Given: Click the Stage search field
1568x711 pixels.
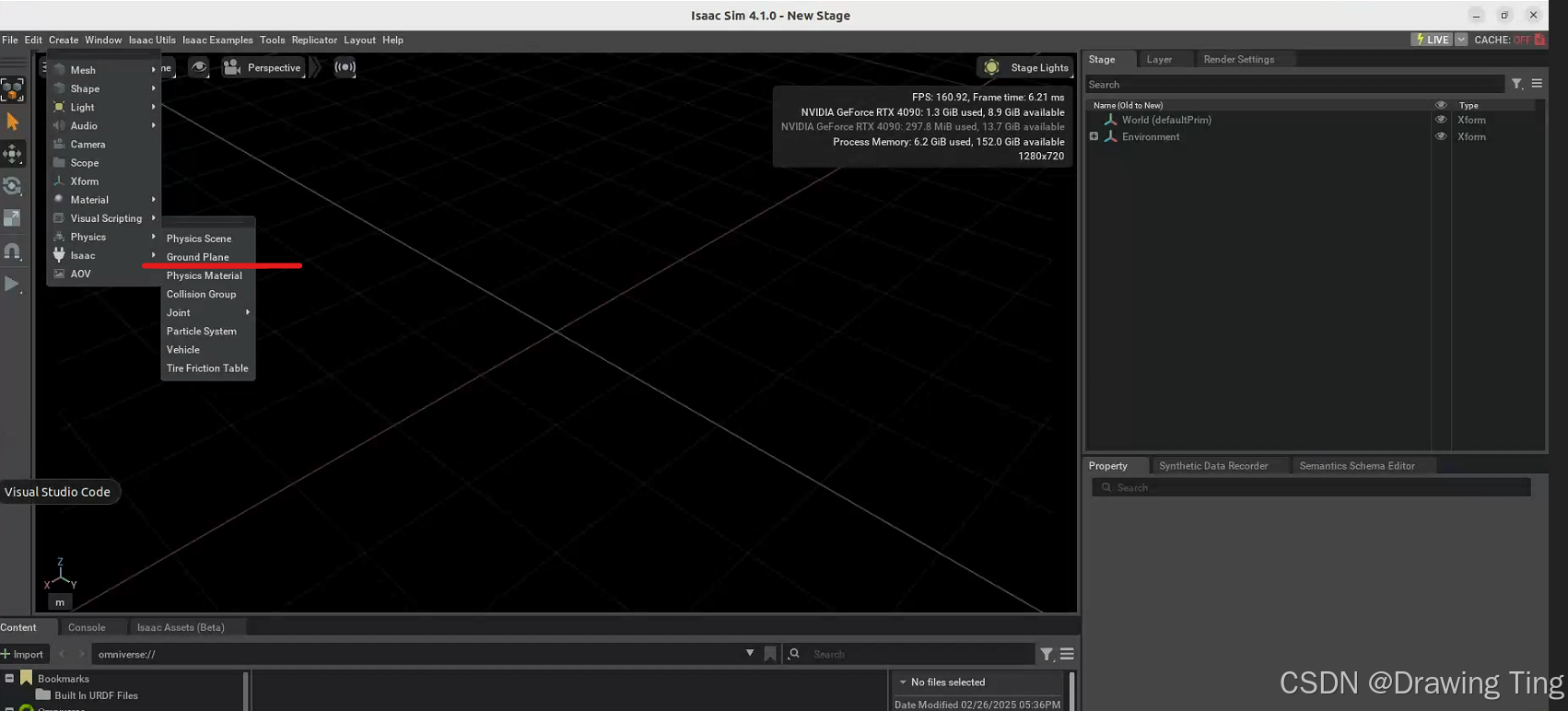Looking at the screenshot, I should 1294,84.
